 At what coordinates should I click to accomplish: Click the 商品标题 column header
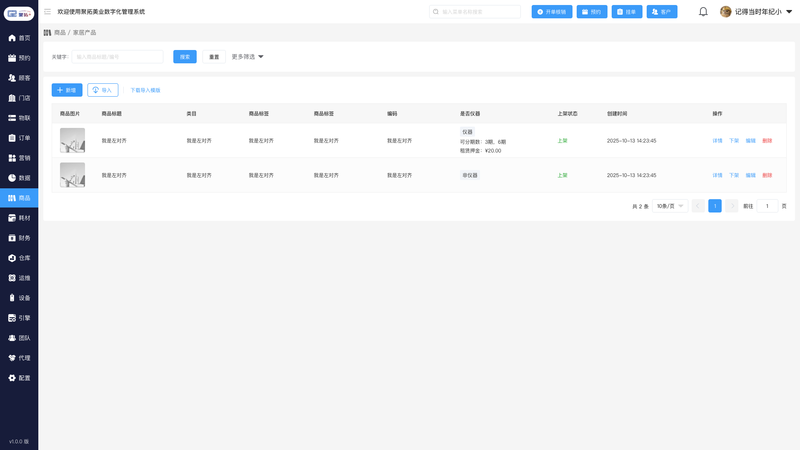[x=112, y=114]
